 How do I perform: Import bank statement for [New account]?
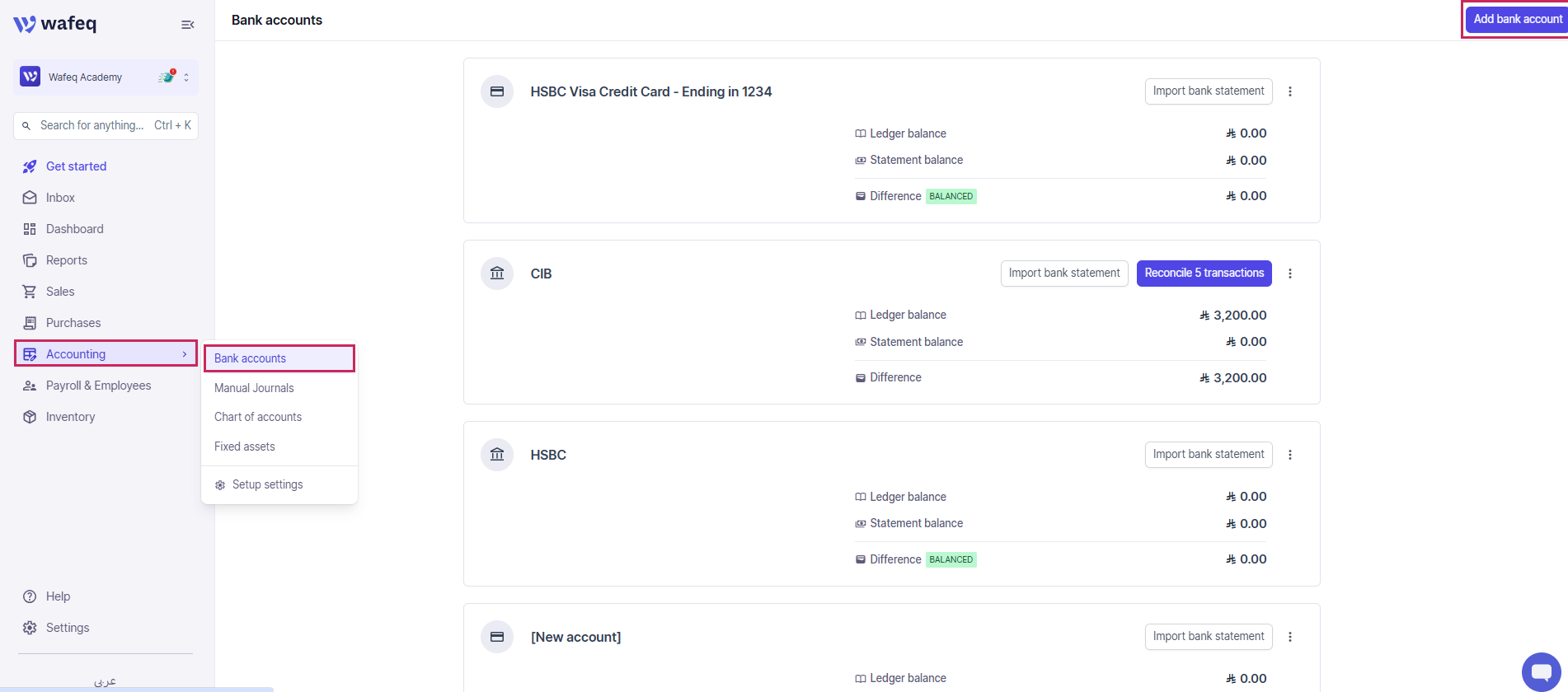tap(1209, 637)
